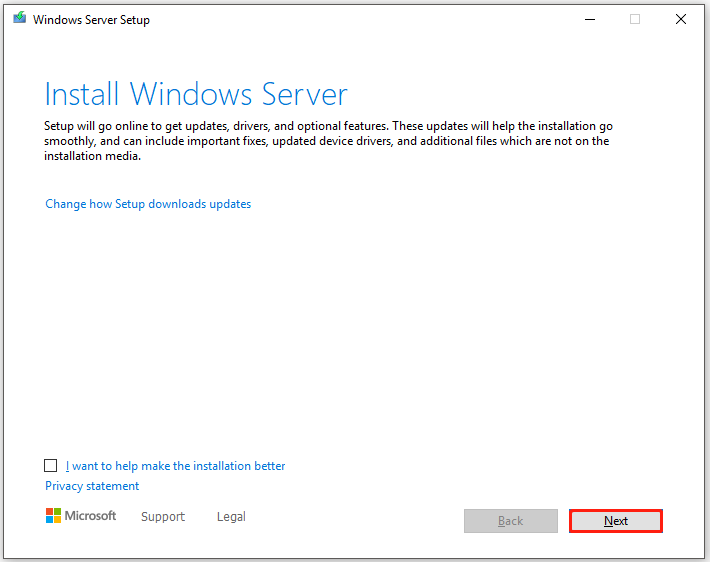Image resolution: width=710 pixels, height=562 pixels.
Task: Enable the help make the installation better checkbox
Action: point(51,466)
